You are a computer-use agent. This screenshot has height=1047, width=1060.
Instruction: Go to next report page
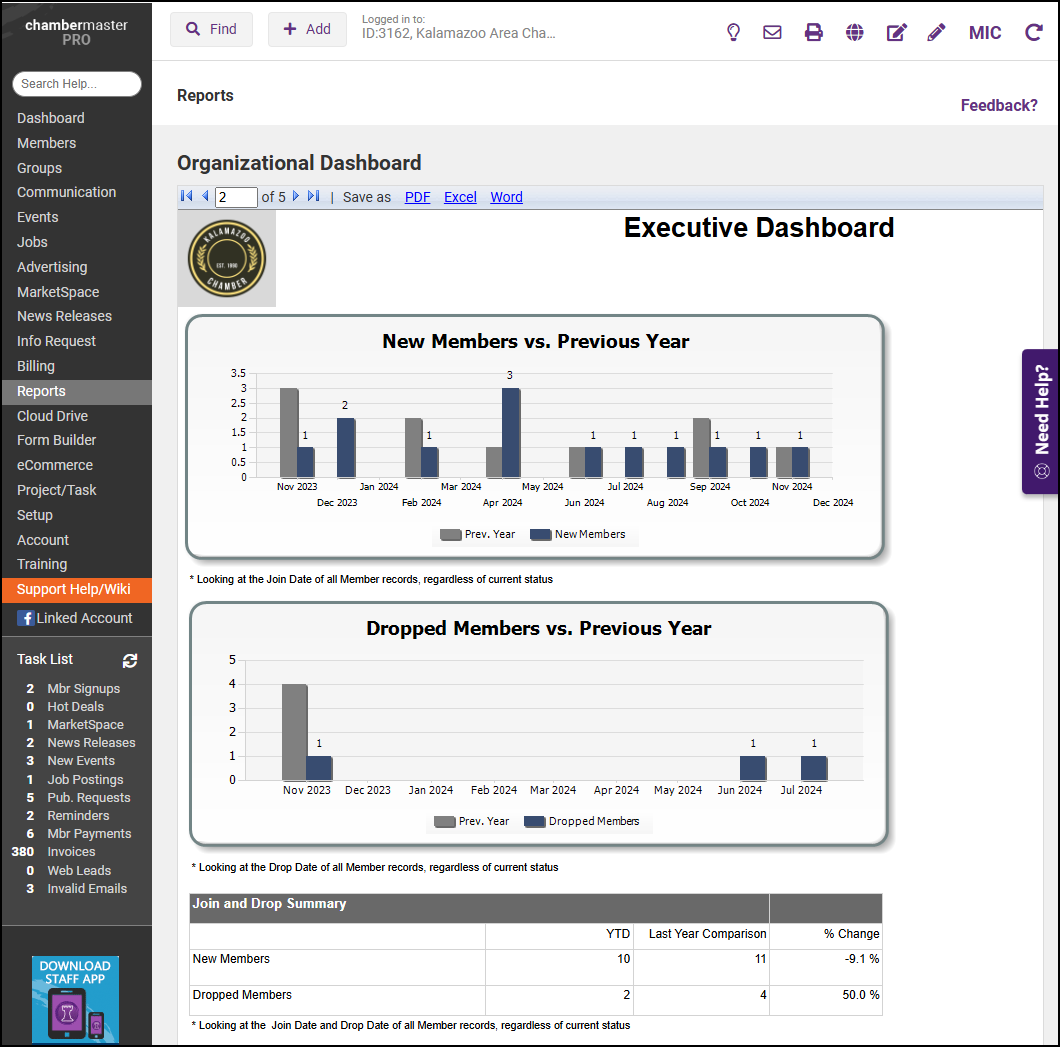pyautogui.click(x=296, y=196)
